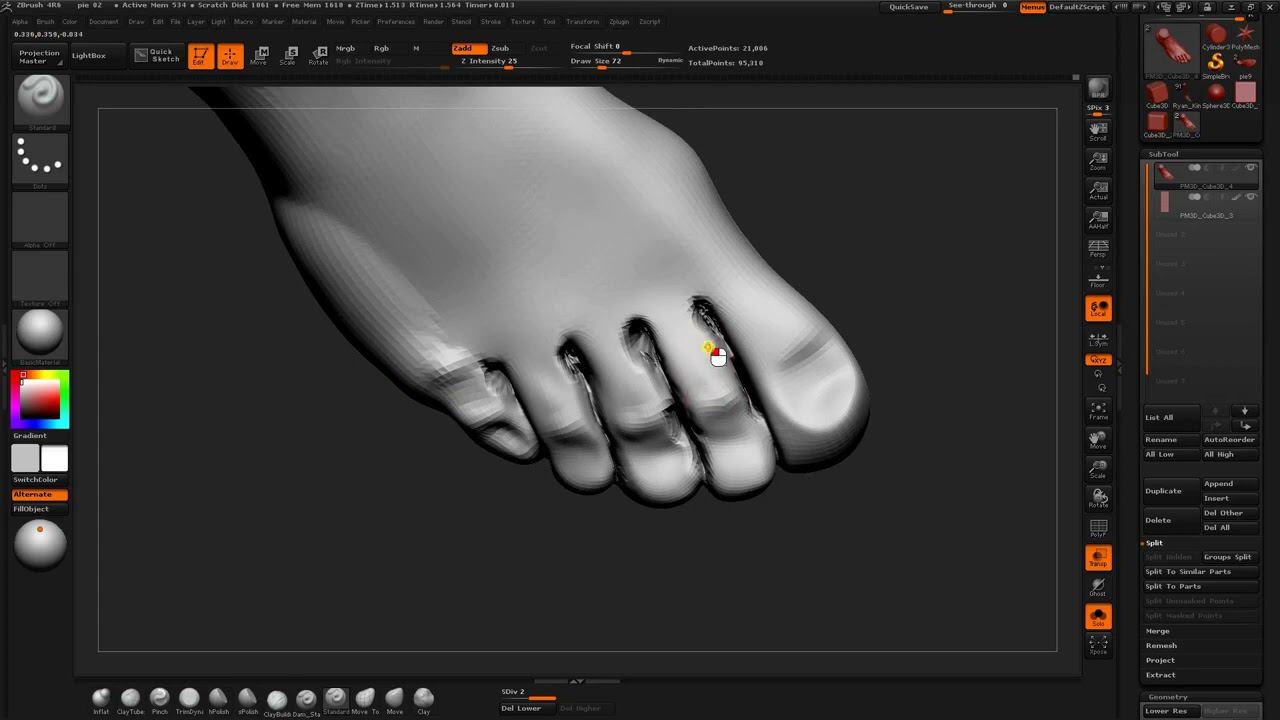Select the Standard brush thumbnail at top left
1280x720 pixels.
41,99
